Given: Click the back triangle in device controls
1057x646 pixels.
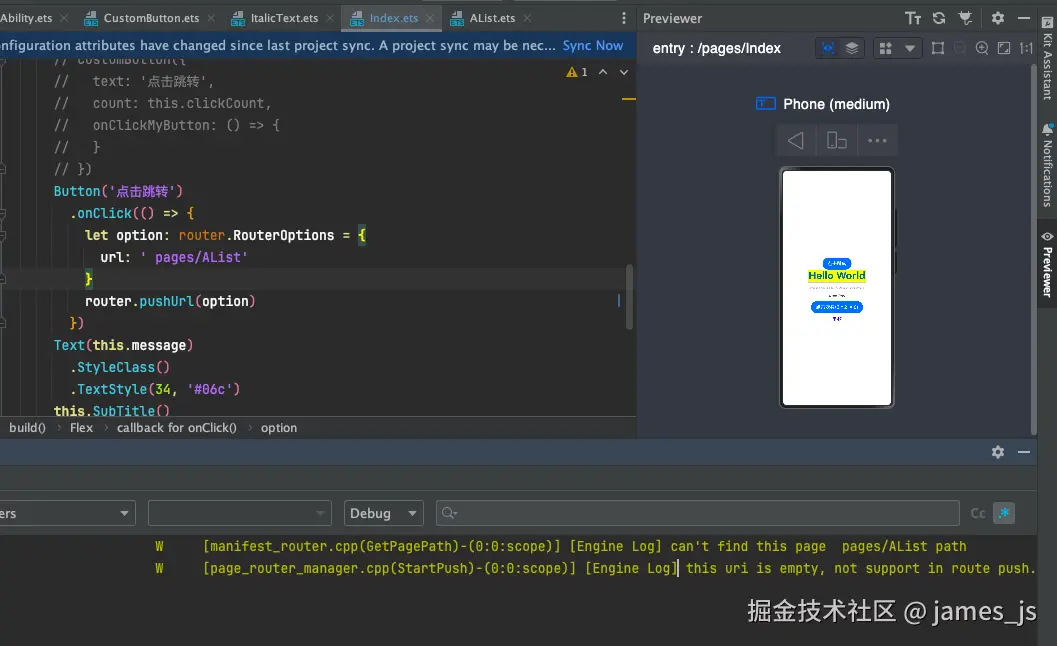Looking at the screenshot, I should point(795,140).
